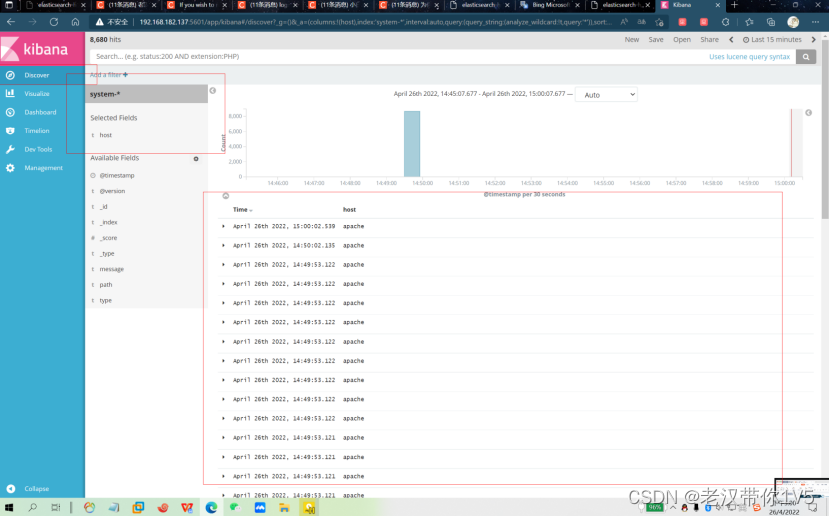Switch to the 'If you wish to' tab

[x=196, y=5]
